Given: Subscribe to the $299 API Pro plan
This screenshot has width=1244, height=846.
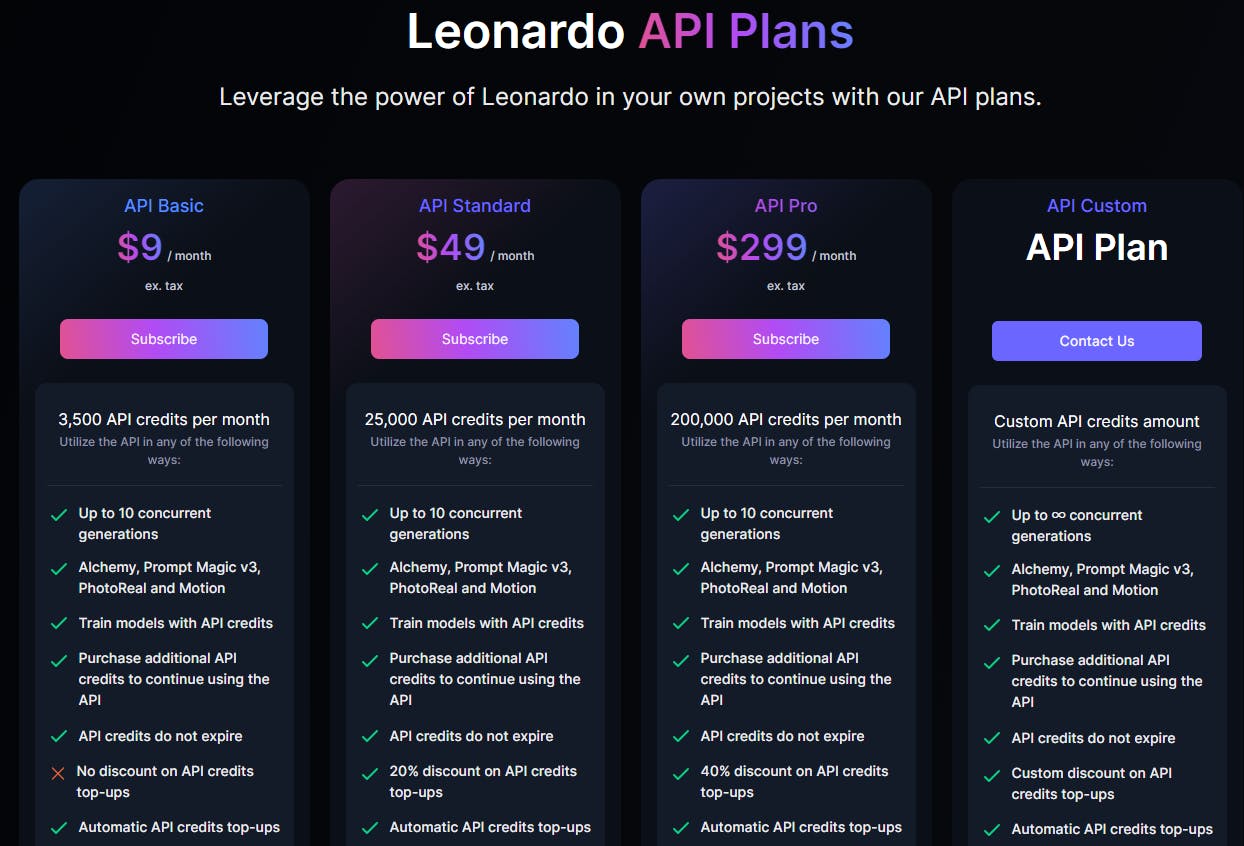Looking at the screenshot, I should click(786, 339).
